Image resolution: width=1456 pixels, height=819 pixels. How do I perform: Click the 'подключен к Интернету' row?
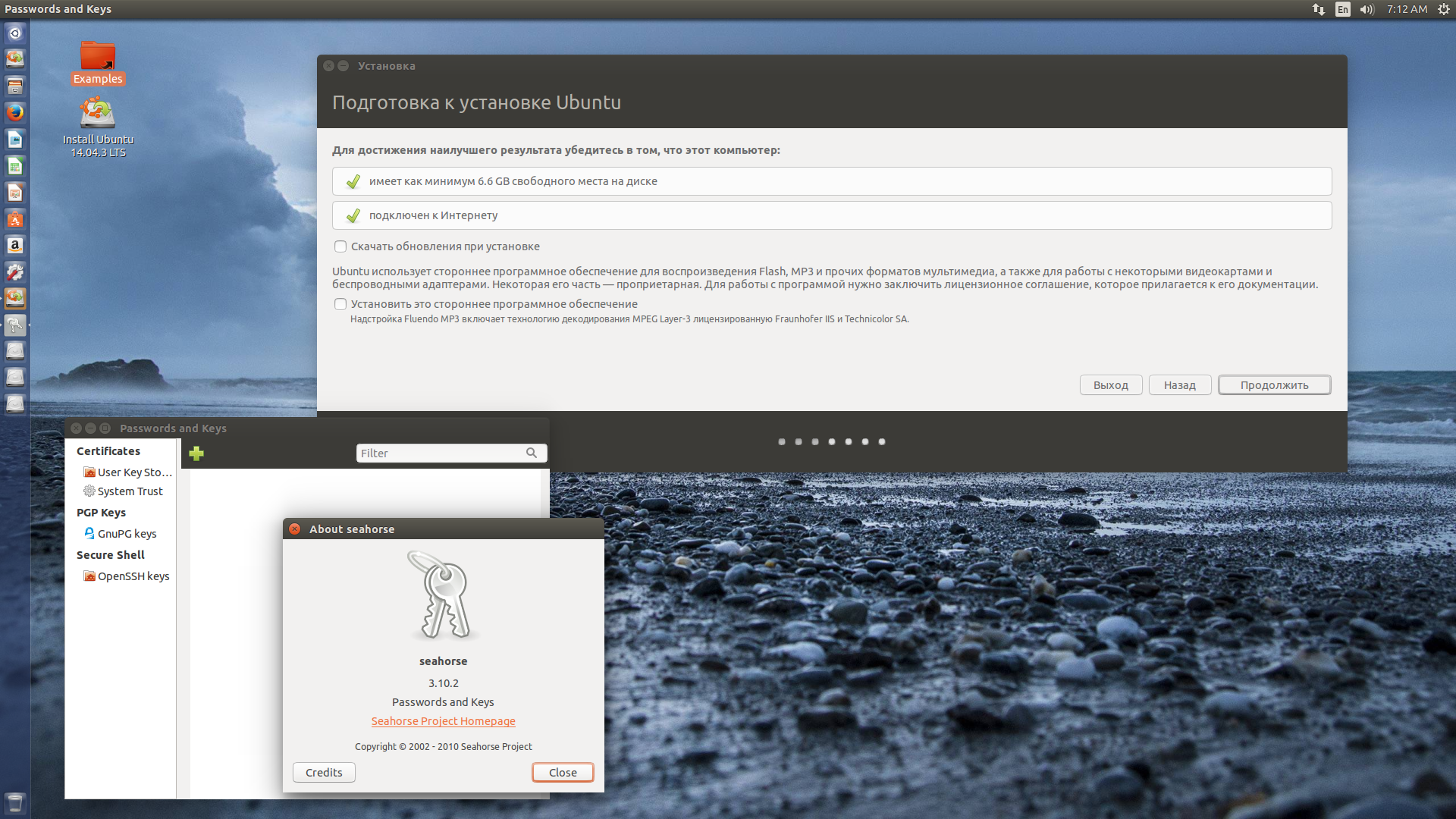(832, 215)
